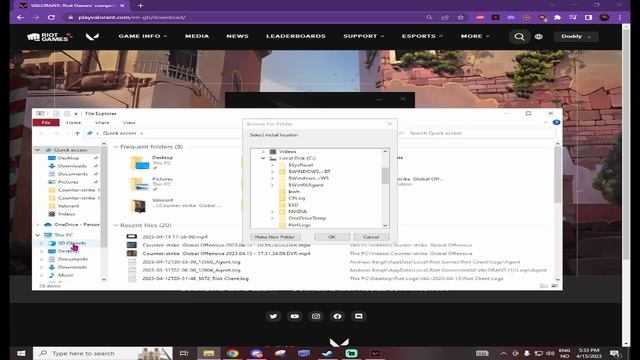Open Valorant folder in Frequent folders
Screen dimensions: 640x360
click(x=176, y=205)
